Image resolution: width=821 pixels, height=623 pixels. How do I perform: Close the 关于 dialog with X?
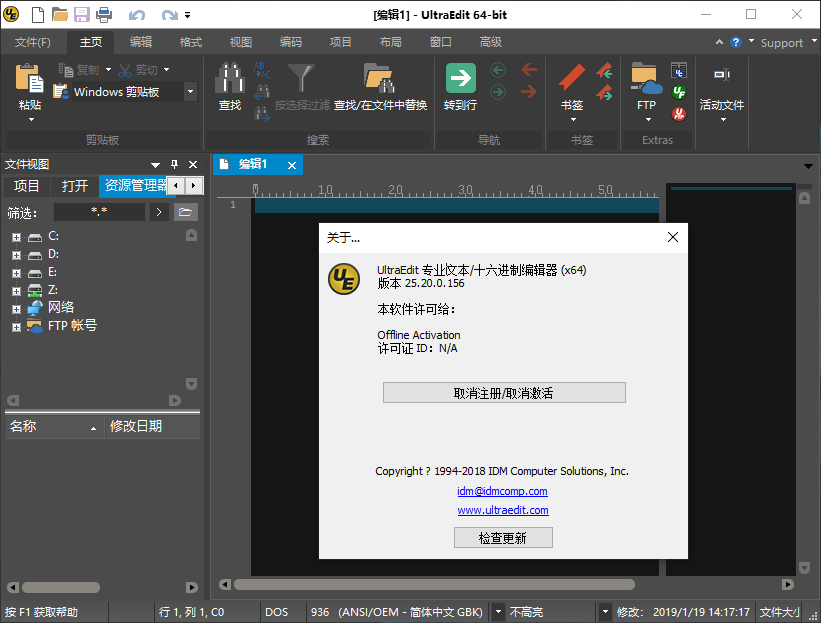[673, 237]
